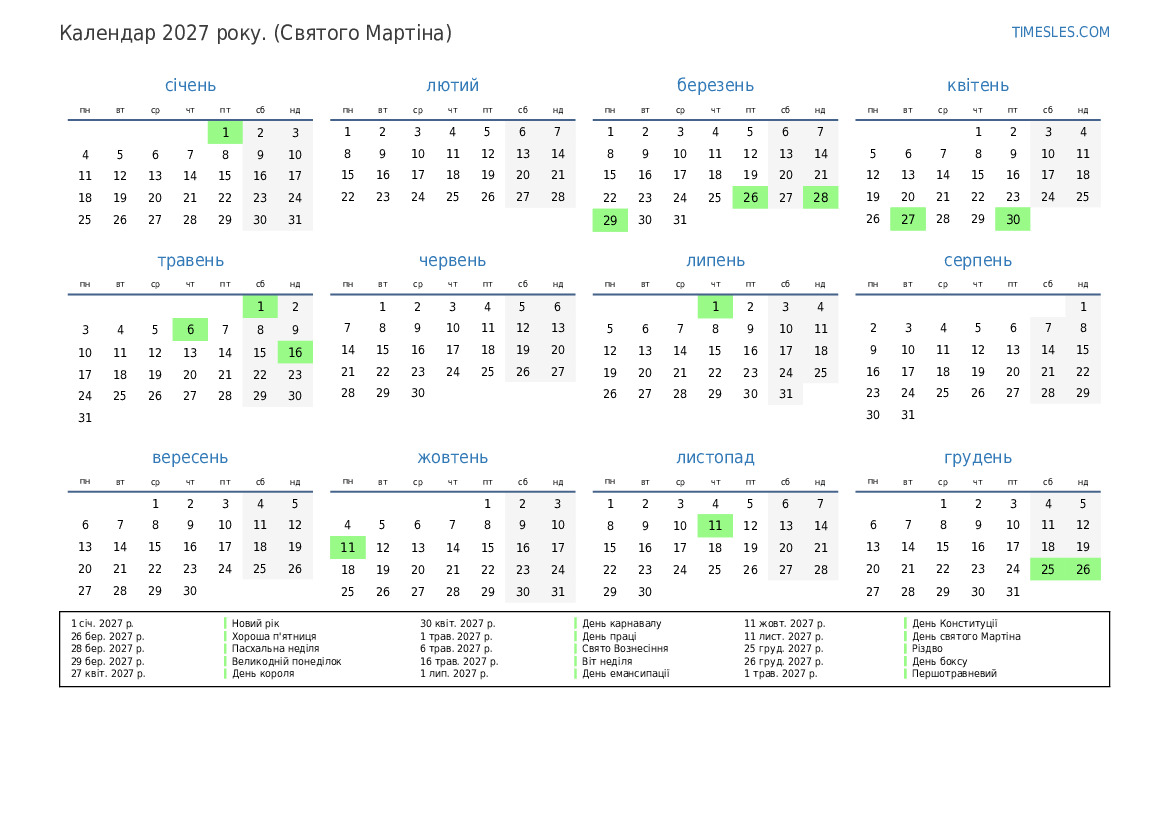Screen dimensions: 1169x827
Task: Click highlighted 16 in травень
Action: [x=295, y=352]
